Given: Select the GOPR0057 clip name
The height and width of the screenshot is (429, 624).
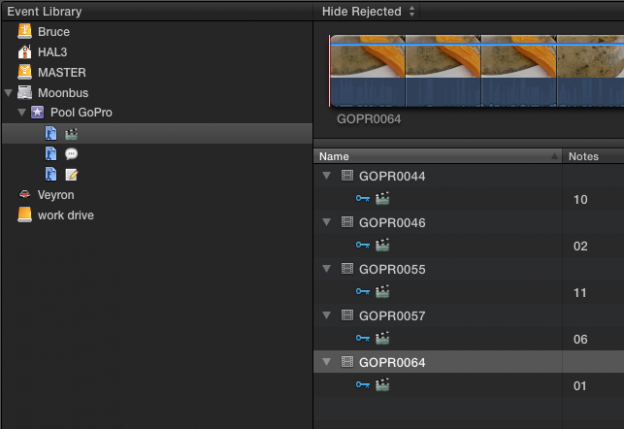Looking at the screenshot, I should [392, 316].
